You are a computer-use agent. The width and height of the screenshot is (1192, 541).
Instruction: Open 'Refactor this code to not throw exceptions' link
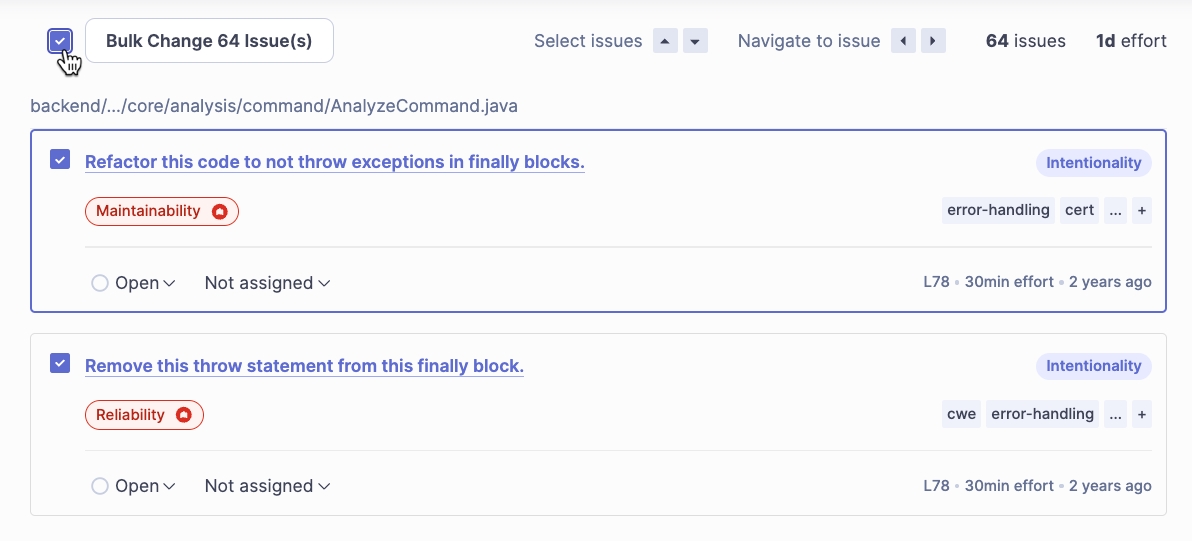point(334,162)
